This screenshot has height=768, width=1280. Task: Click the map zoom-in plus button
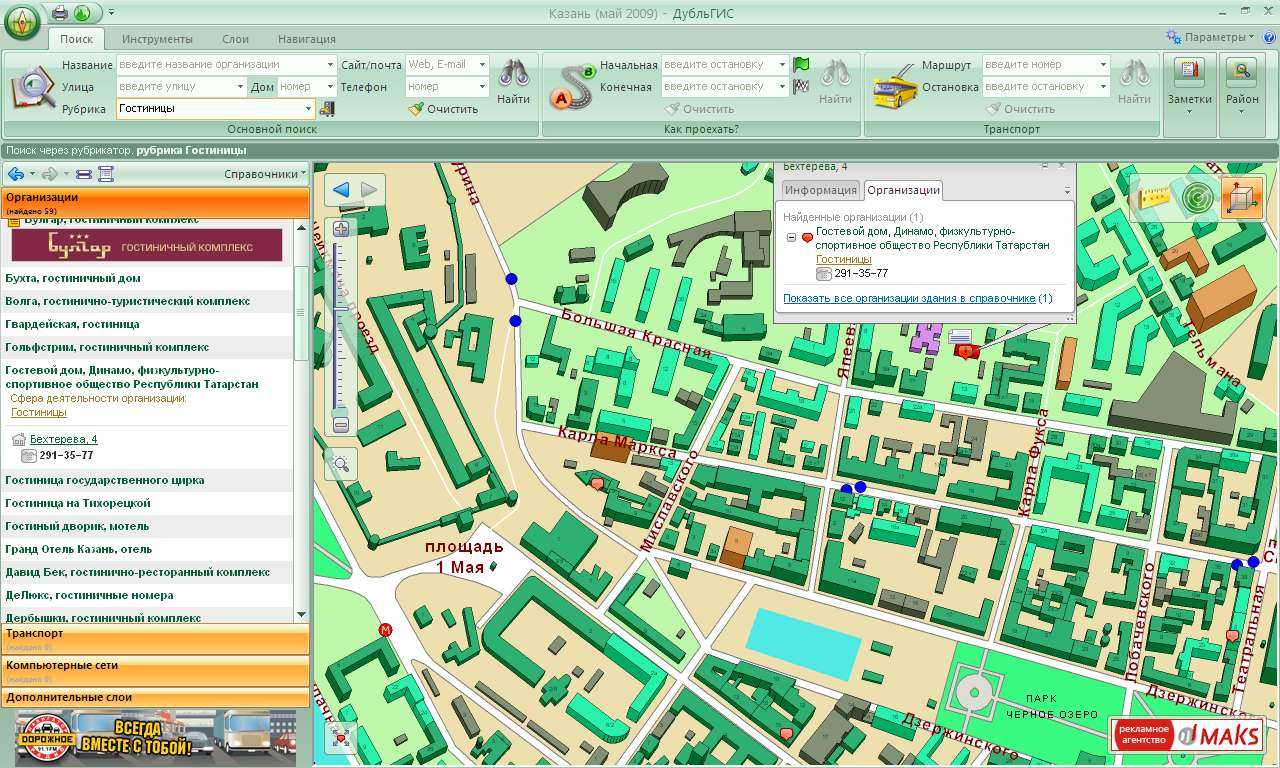click(x=341, y=228)
